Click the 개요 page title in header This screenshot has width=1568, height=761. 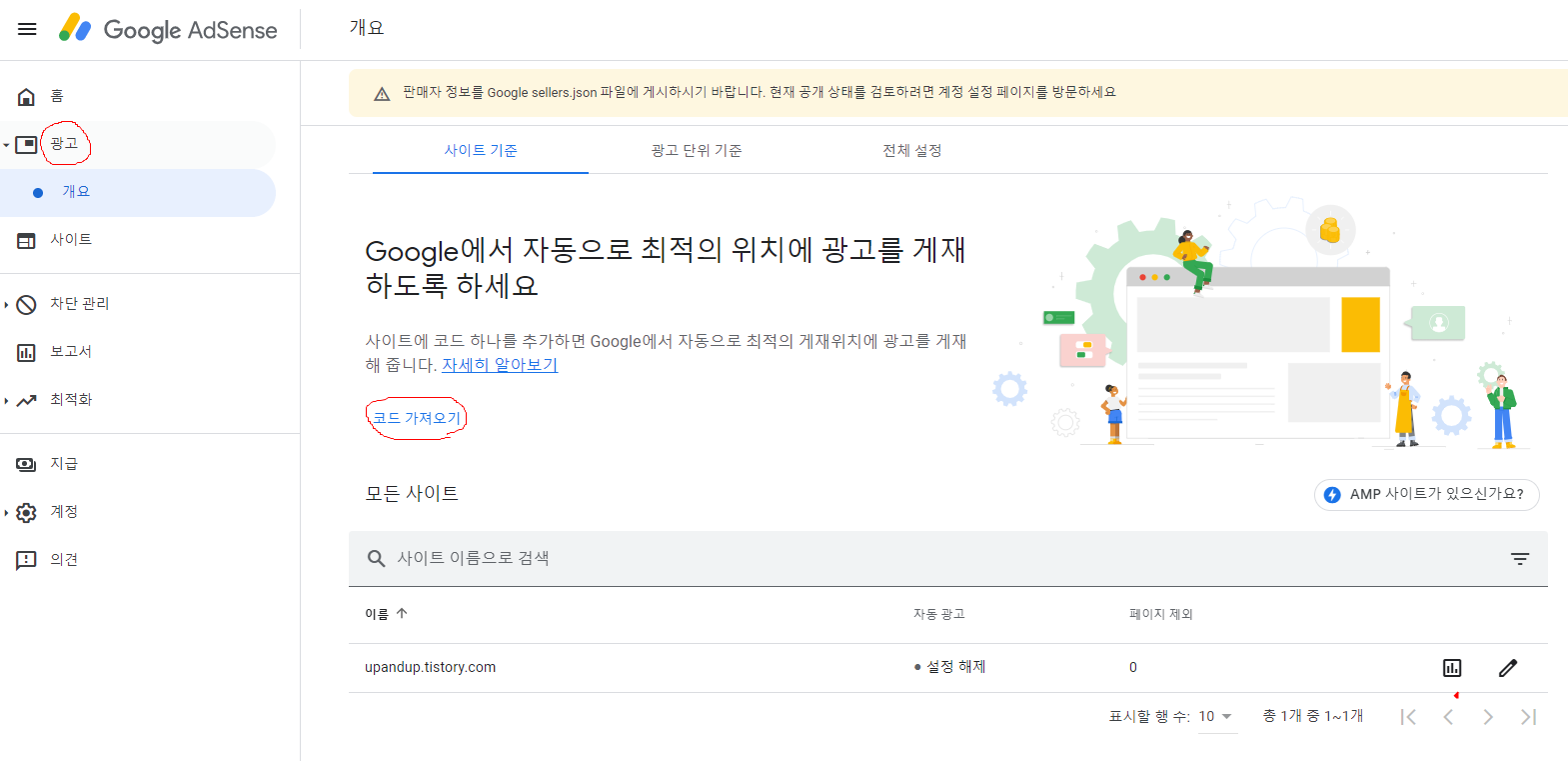tap(367, 28)
